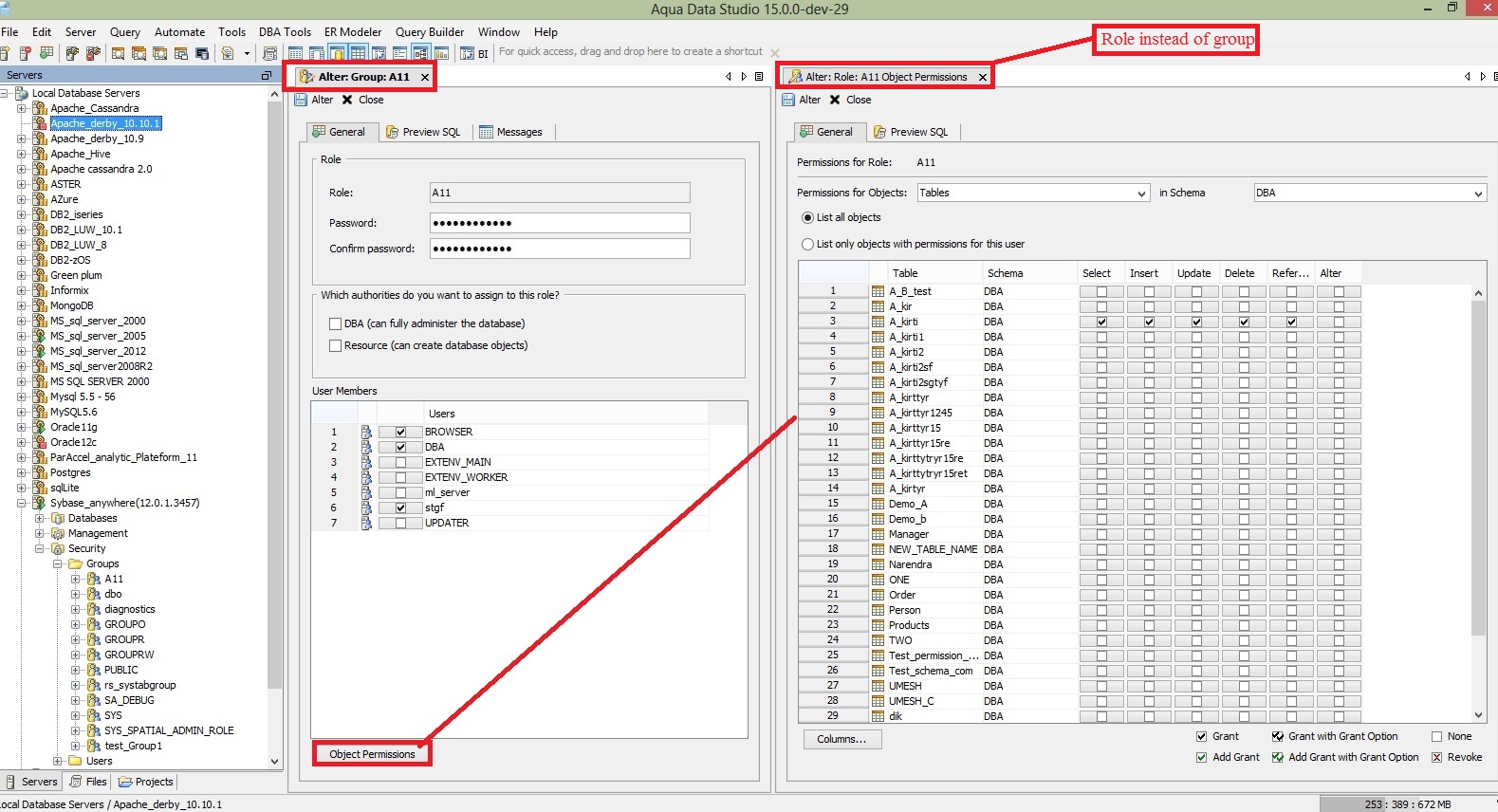Click the dark window-with-database toolbar icon
Viewport: 1498px width, 812px height.
[202, 53]
